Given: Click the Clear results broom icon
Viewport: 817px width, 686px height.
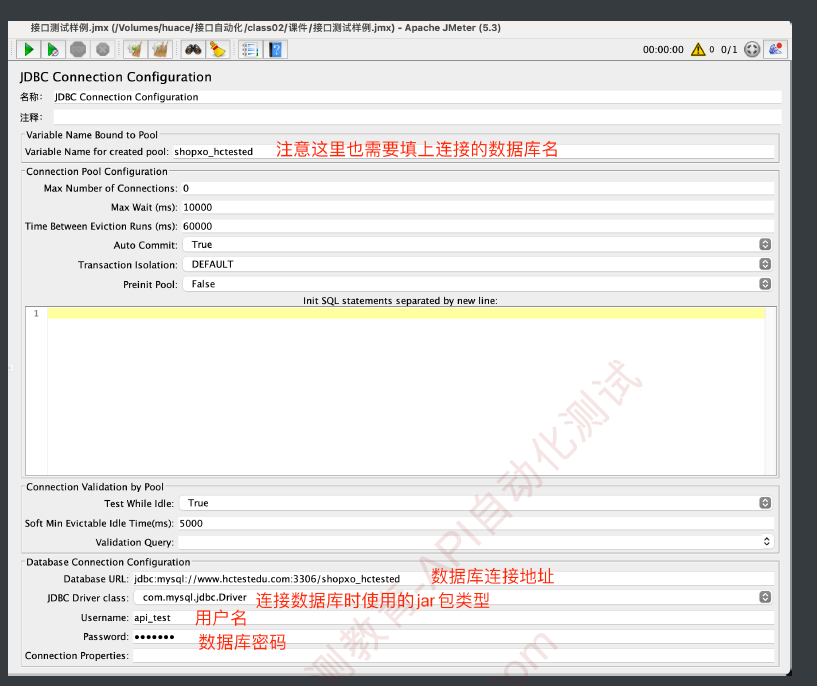Looking at the screenshot, I should coord(135,49).
